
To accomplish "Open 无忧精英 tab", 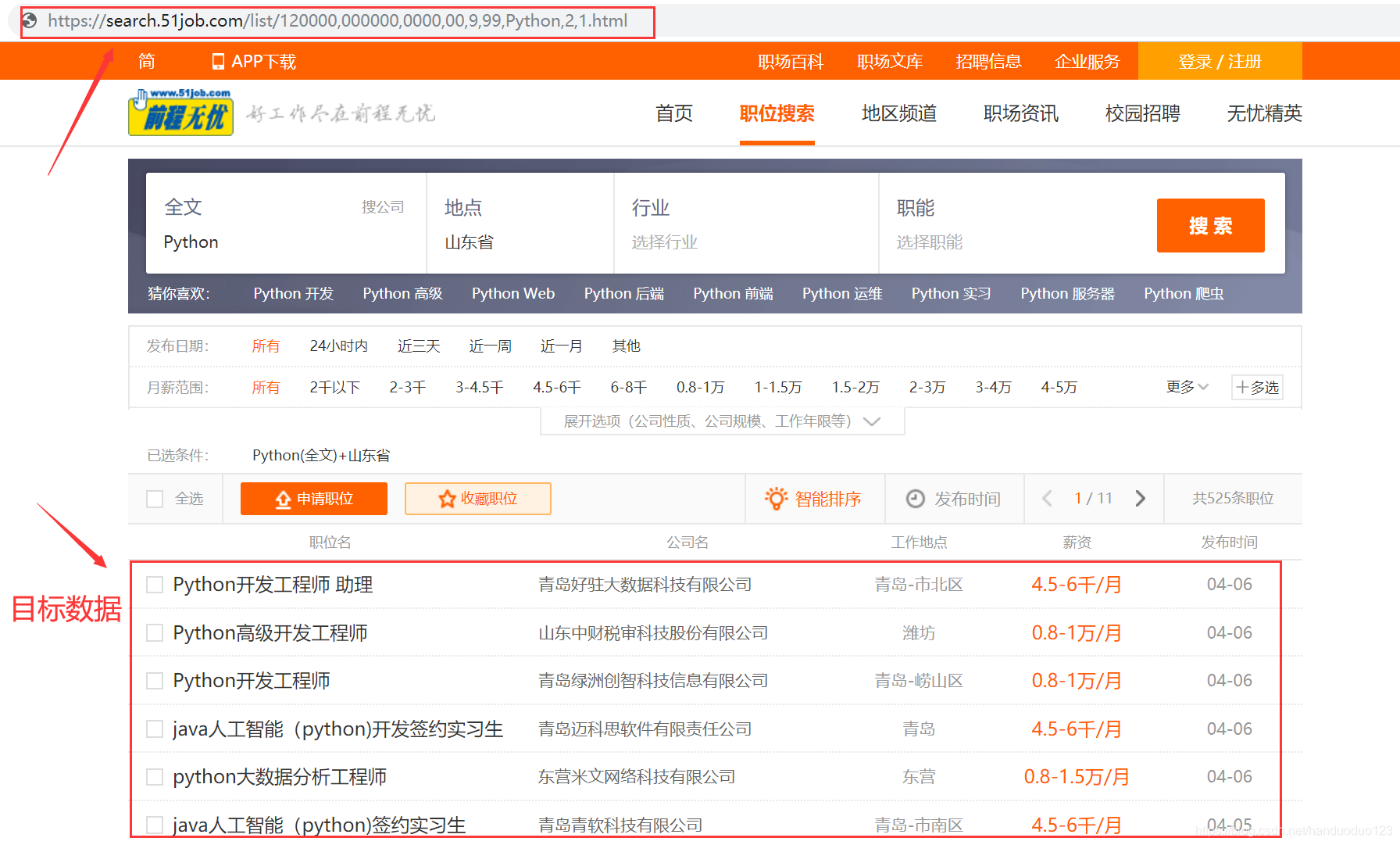I will [x=1265, y=113].
